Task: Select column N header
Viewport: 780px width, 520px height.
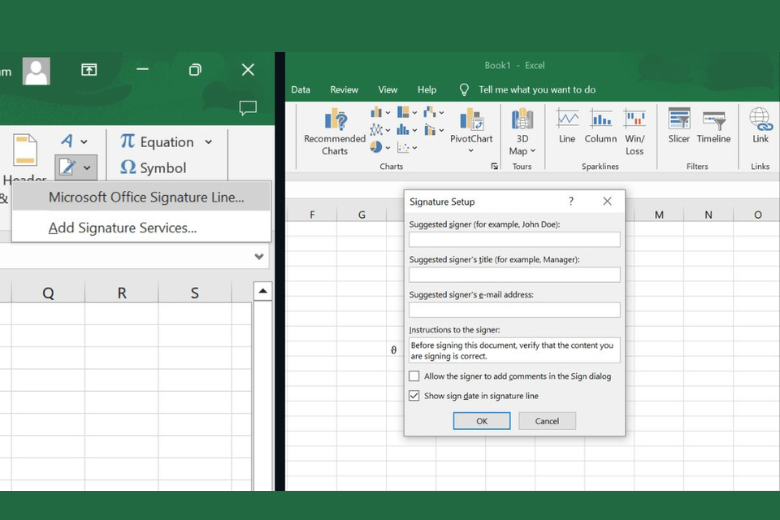Action: (x=708, y=214)
